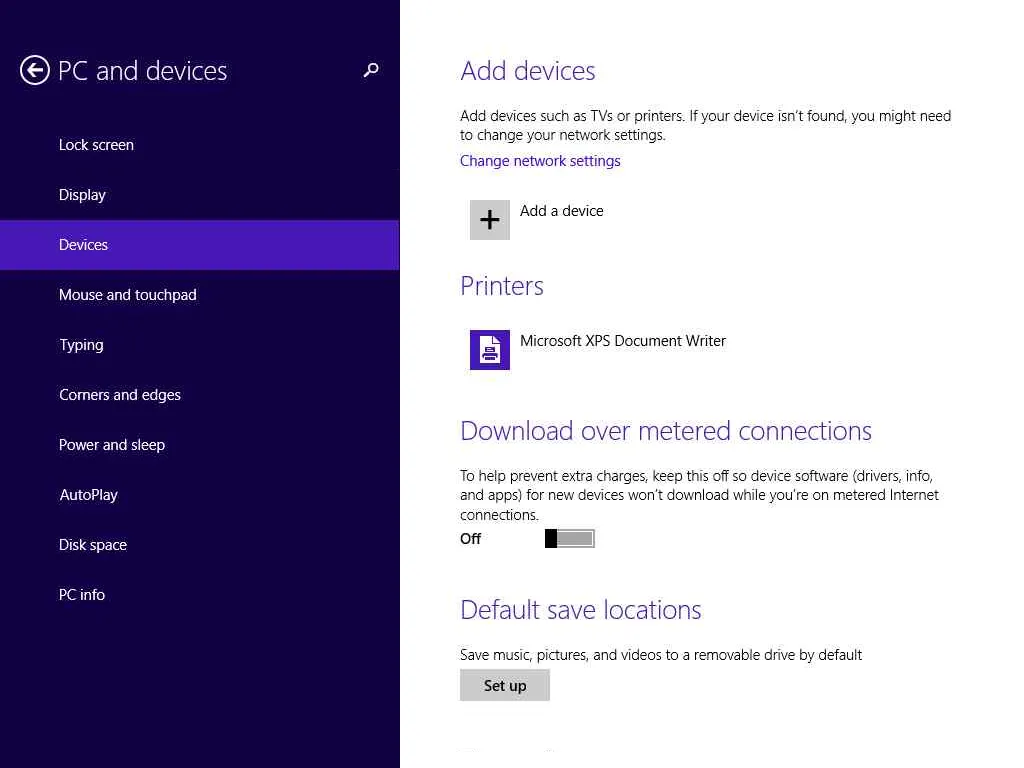This screenshot has height=768, width=1024.
Task: Open AutoPlay settings
Action: coord(88,495)
